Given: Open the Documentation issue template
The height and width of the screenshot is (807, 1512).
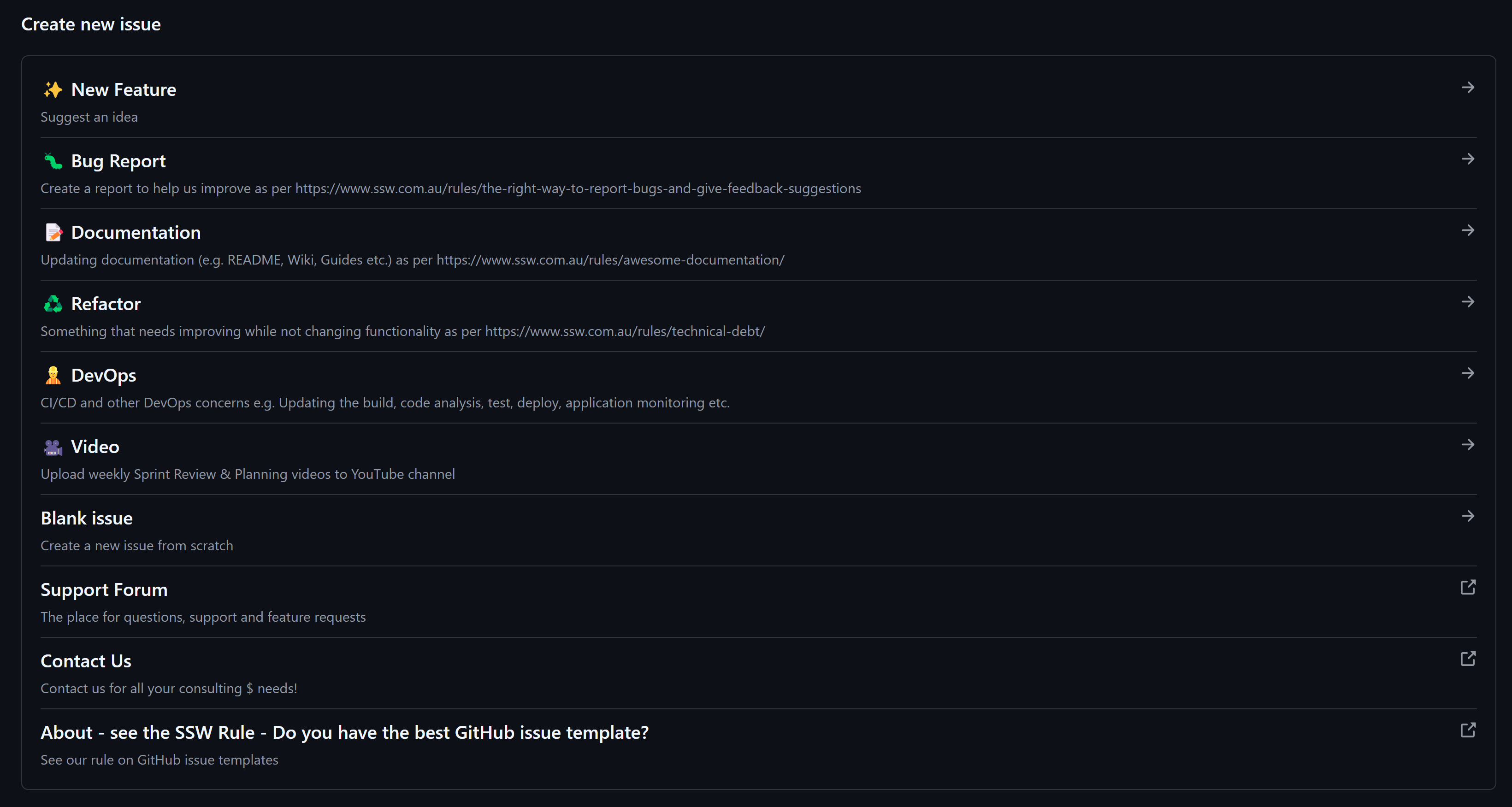Looking at the screenshot, I should (136, 232).
